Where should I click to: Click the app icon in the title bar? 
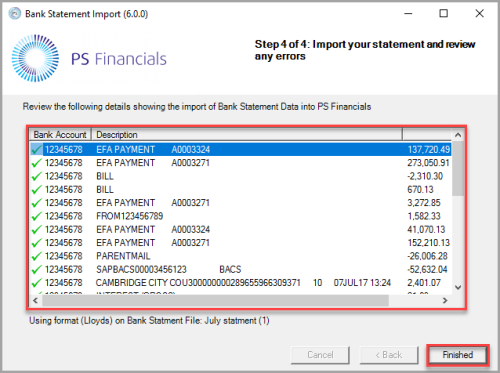pyautogui.click(x=15, y=14)
